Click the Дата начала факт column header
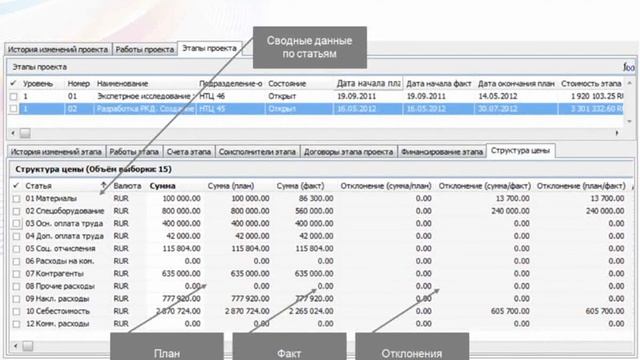 [439, 84]
